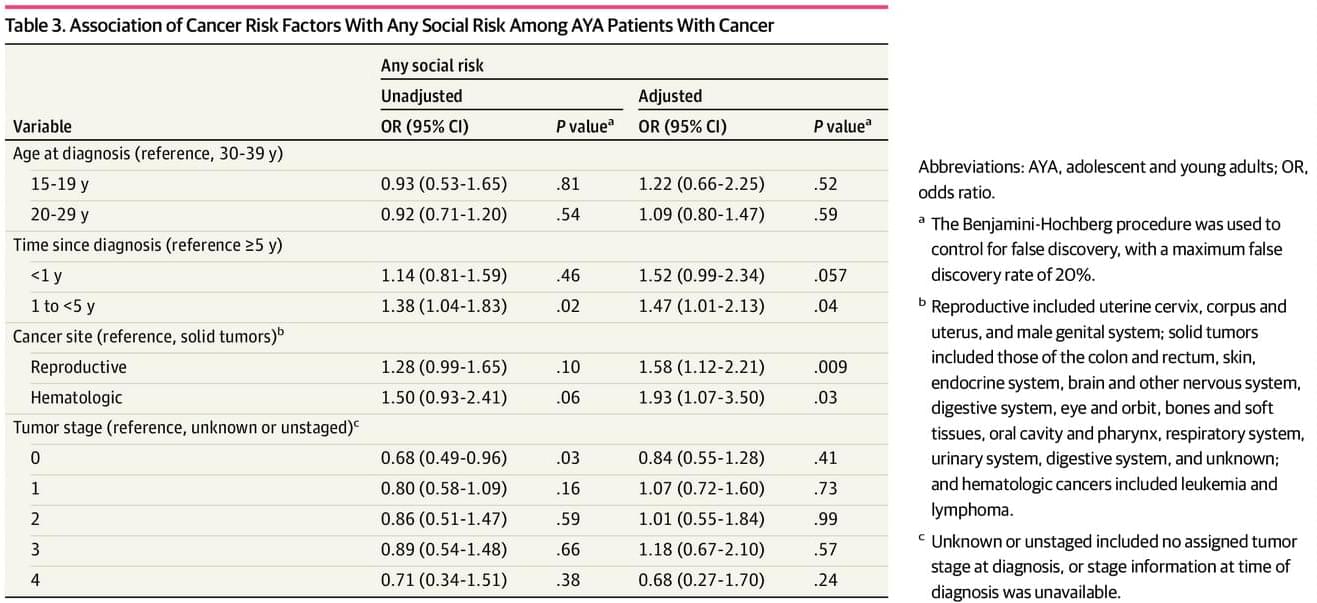The image size is (1317, 603).
Task: Click the '1 to <5 y' row label
Action: tap(62, 306)
